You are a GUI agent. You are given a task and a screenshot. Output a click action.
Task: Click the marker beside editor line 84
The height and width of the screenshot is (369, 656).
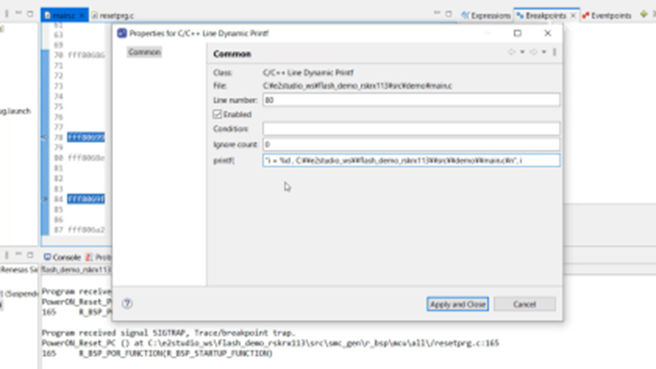click(45, 199)
